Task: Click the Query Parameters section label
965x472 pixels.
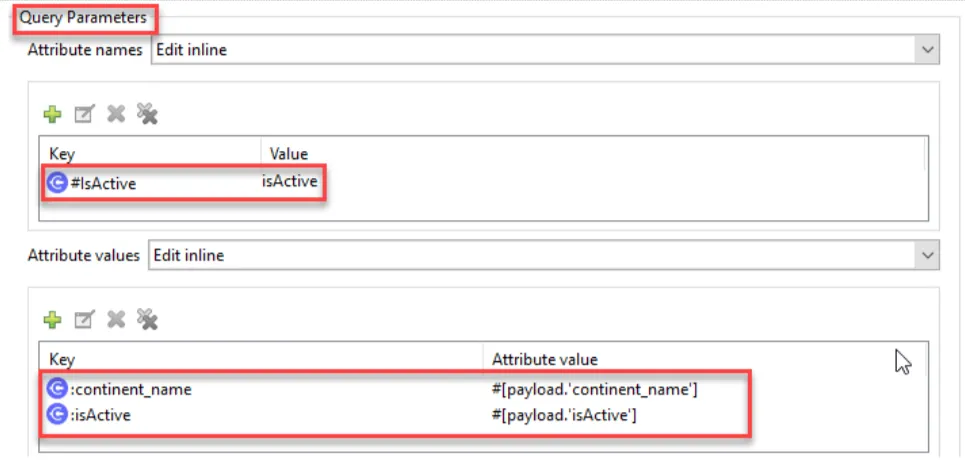Action: pos(83,17)
